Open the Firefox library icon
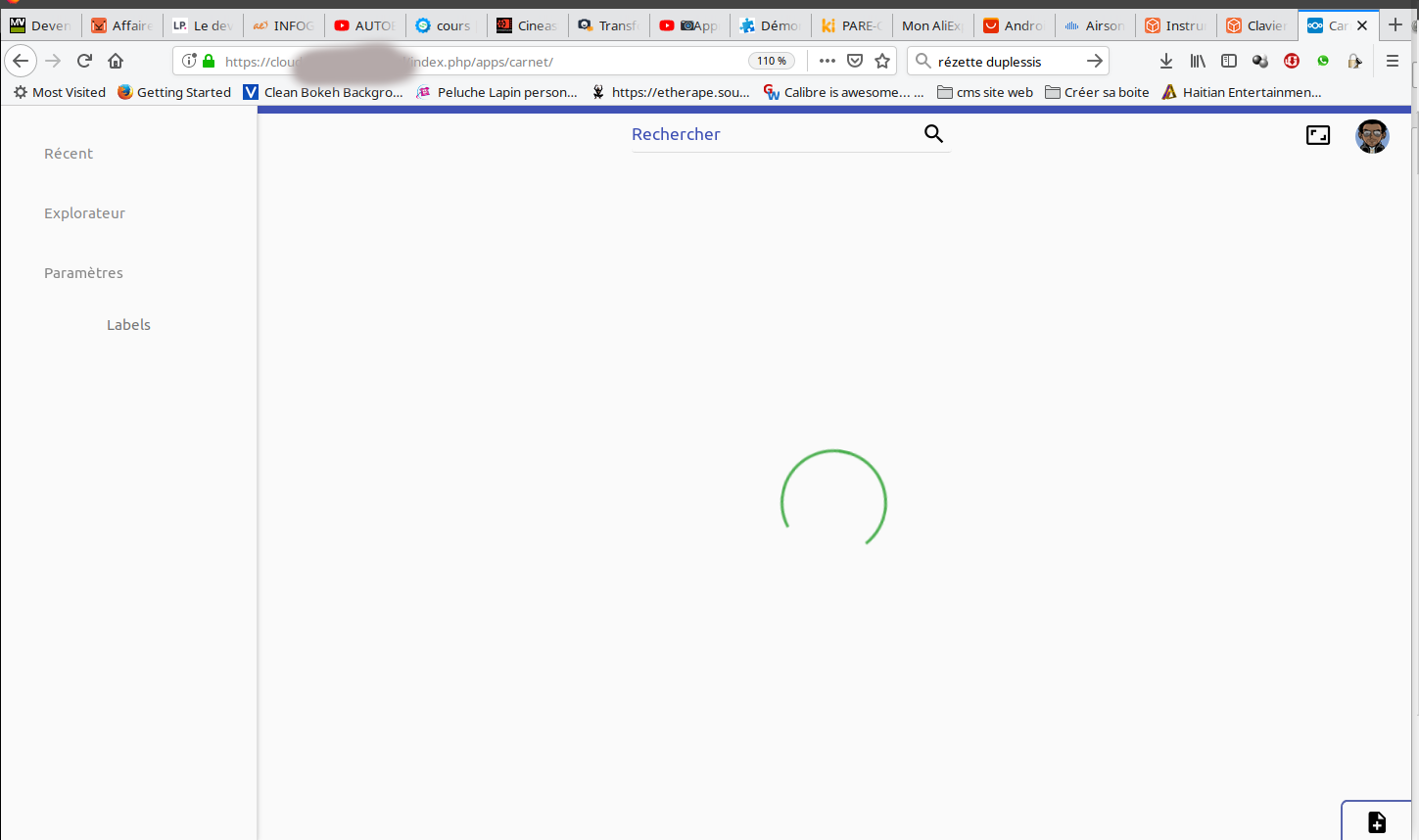Image resolution: width=1419 pixels, height=840 pixels. pyautogui.click(x=1197, y=61)
